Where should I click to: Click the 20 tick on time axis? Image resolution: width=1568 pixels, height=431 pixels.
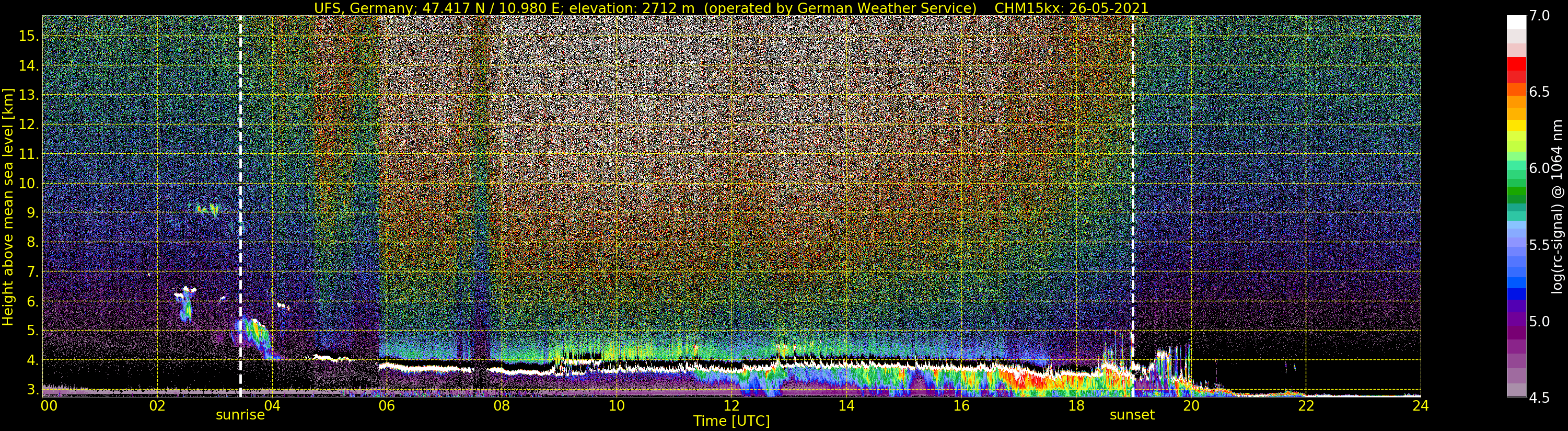(x=1191, y=405)
